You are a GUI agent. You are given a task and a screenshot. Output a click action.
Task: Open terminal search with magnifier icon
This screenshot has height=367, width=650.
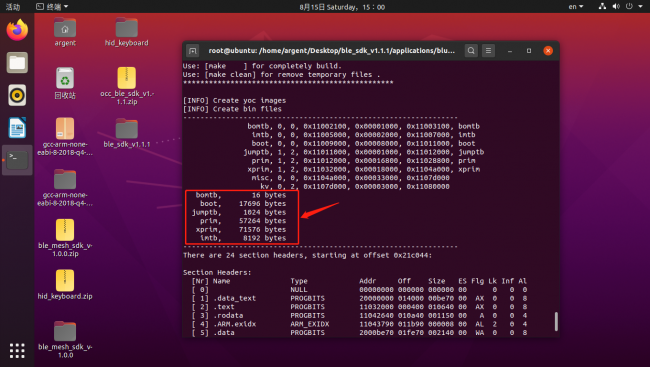[x=471, y=51]
